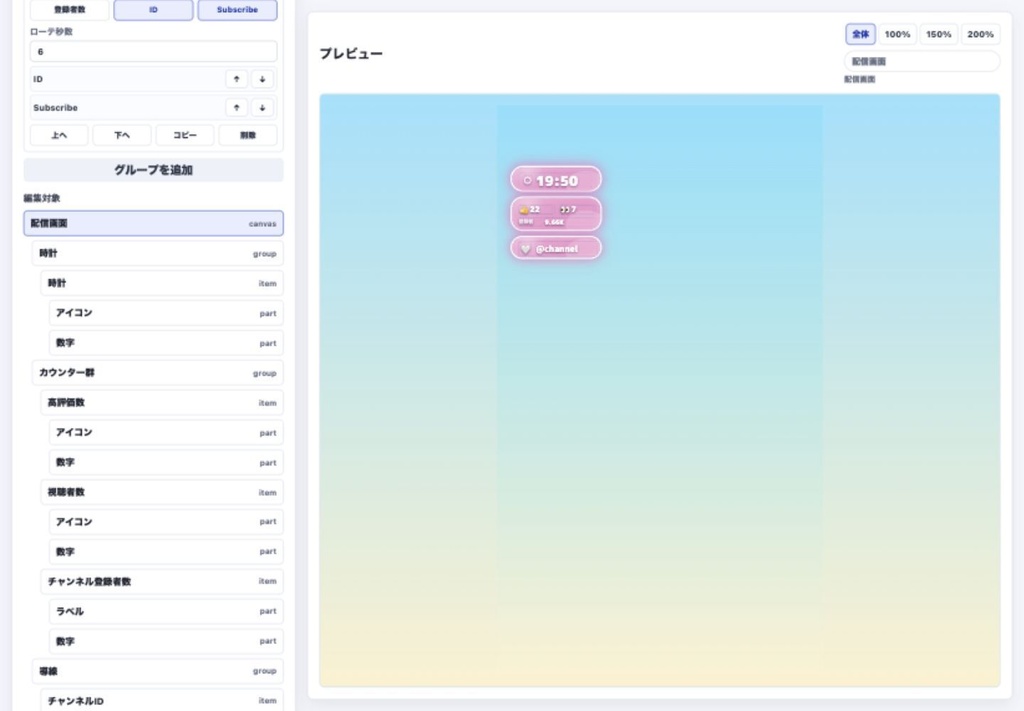This screenshot has width=1024, height=711.
Task: Click the グループを追加 button
Action: click(153, 170)
